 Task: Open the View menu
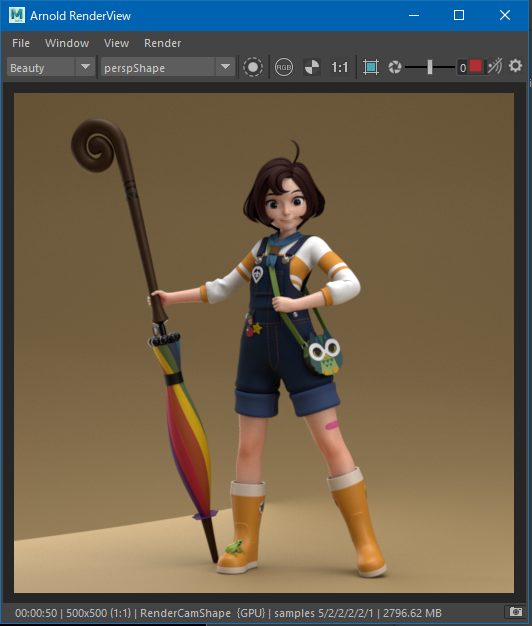click(x=116, y=43)
